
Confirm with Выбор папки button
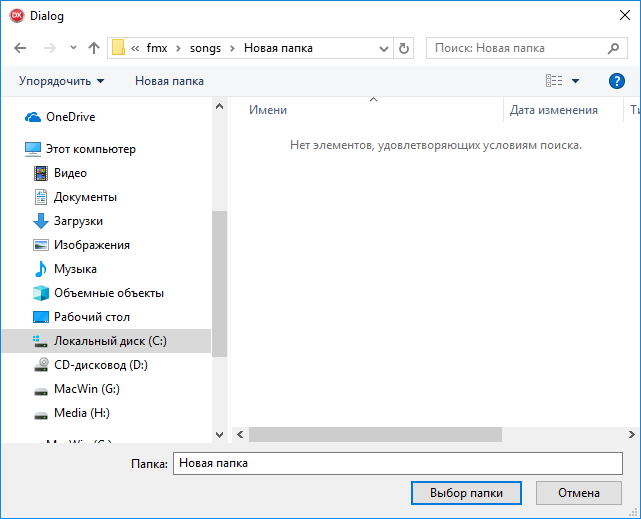pos(466,493)
